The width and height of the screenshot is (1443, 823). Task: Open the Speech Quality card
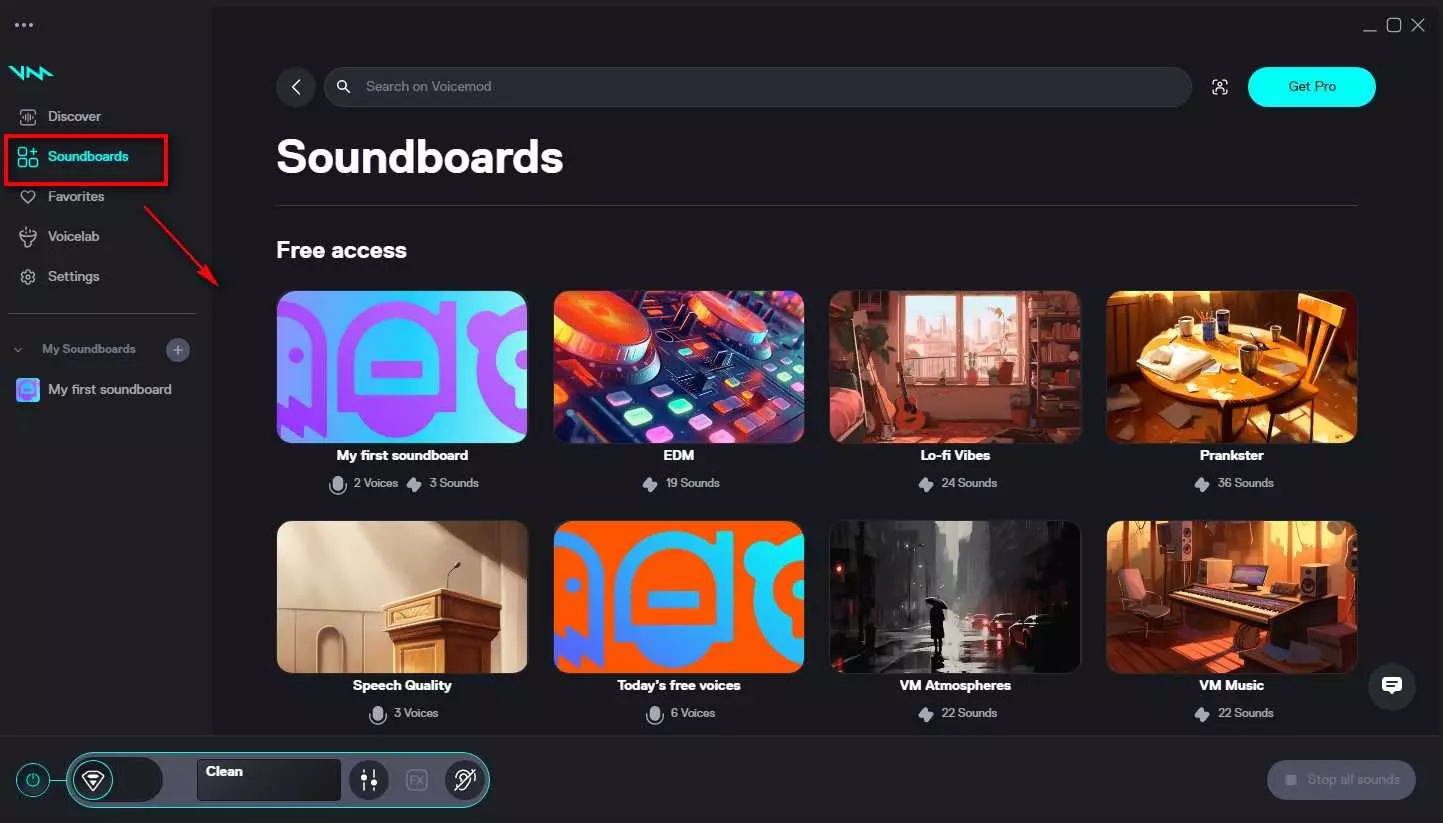click(x=402, y=597)
